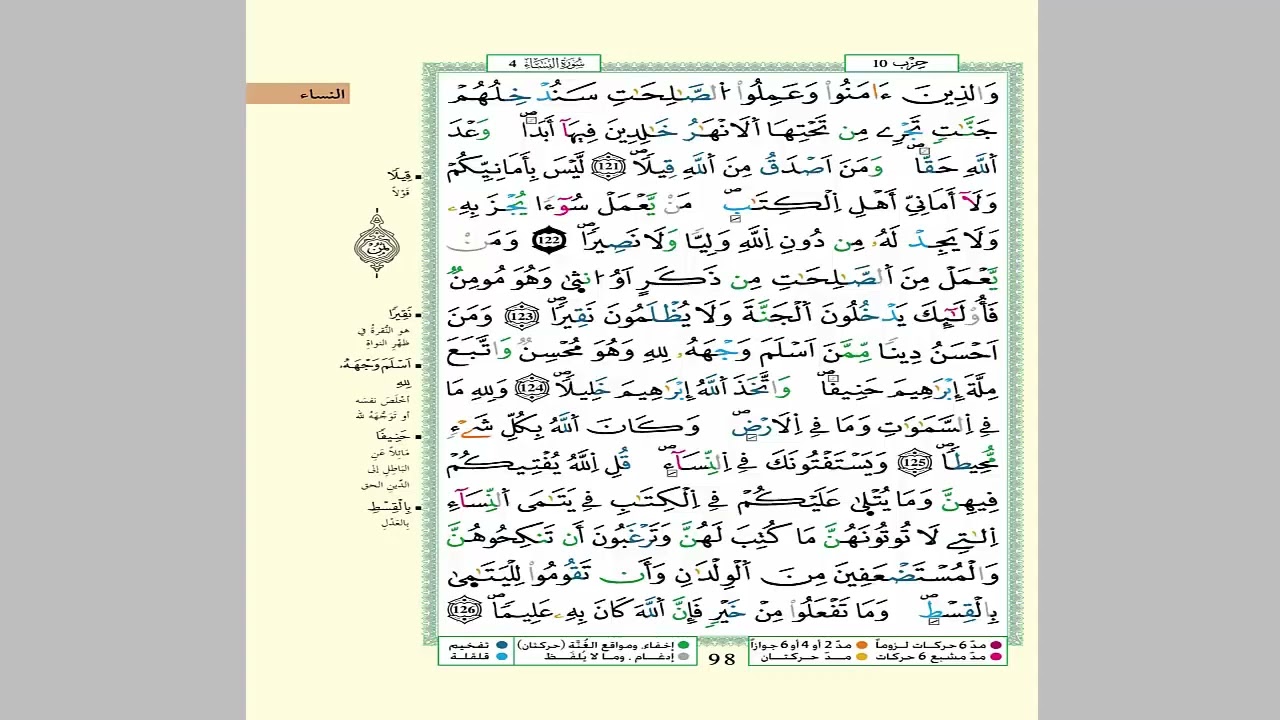Viewport: 1280px width, 720px height.
Task: Click the margin word بِالْقِسْطِ
Action: point(391,507)
